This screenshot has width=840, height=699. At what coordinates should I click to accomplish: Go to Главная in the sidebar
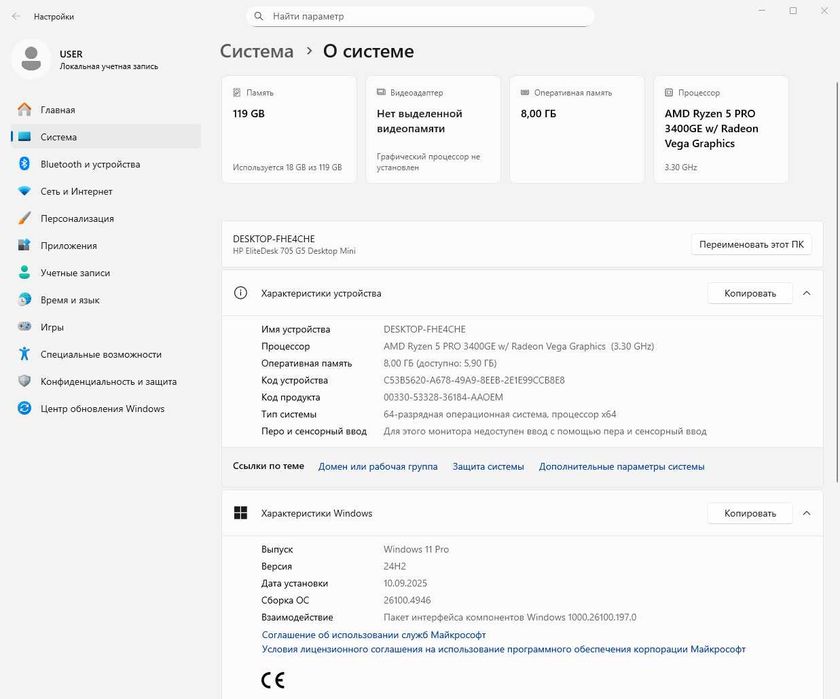click(58, 110)
